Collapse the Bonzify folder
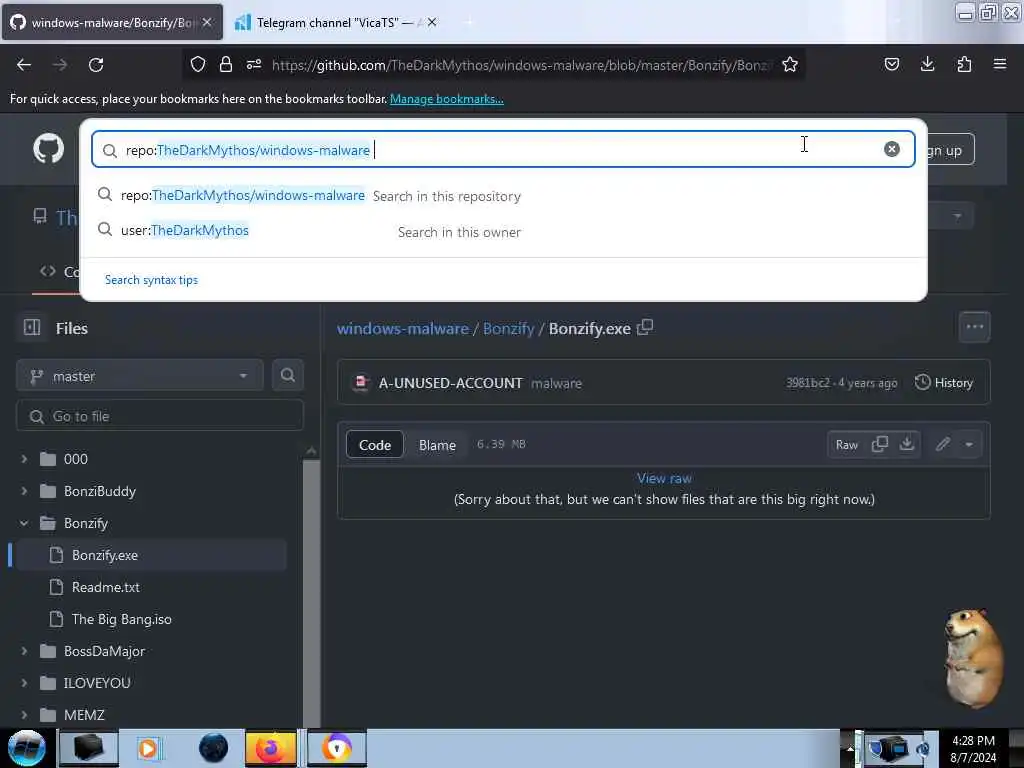Image resolution: width=1024 pixels, height=768 pixels. [24, 523]
